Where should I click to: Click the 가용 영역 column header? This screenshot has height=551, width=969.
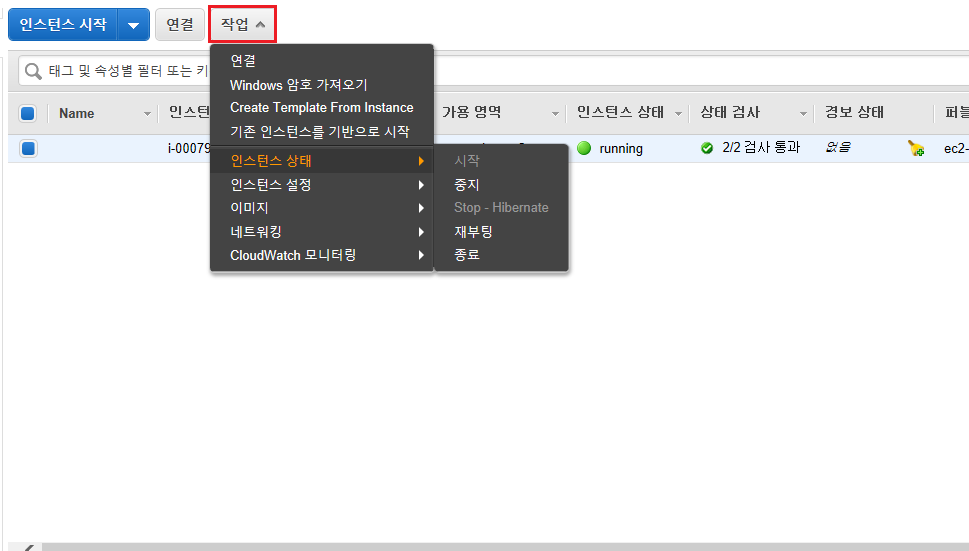[x=472, y=112]
